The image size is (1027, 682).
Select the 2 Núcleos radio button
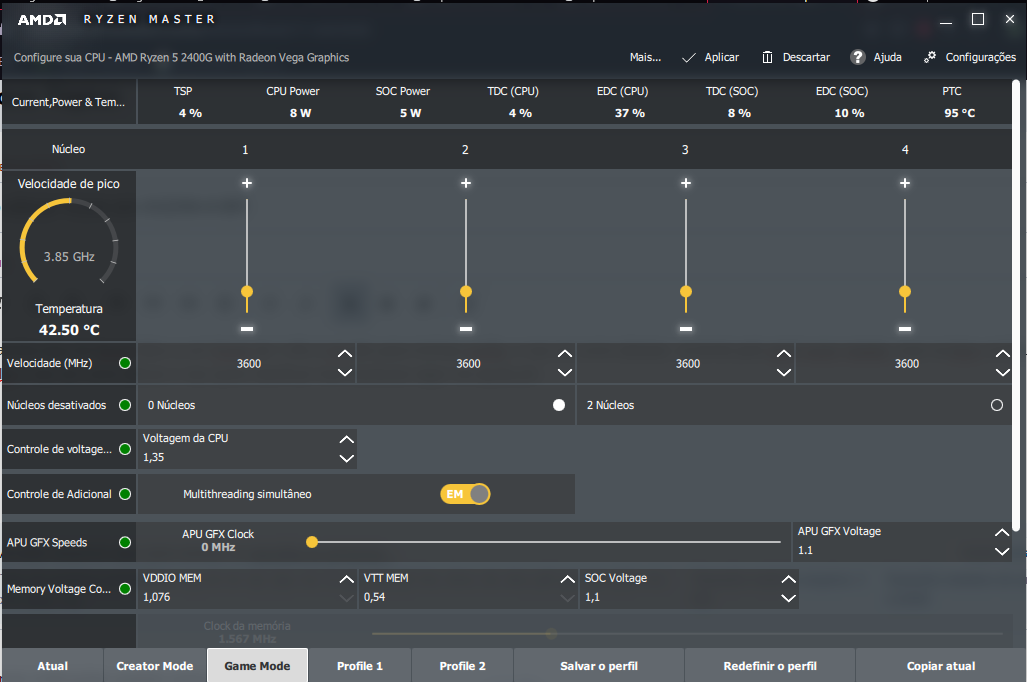997,405
